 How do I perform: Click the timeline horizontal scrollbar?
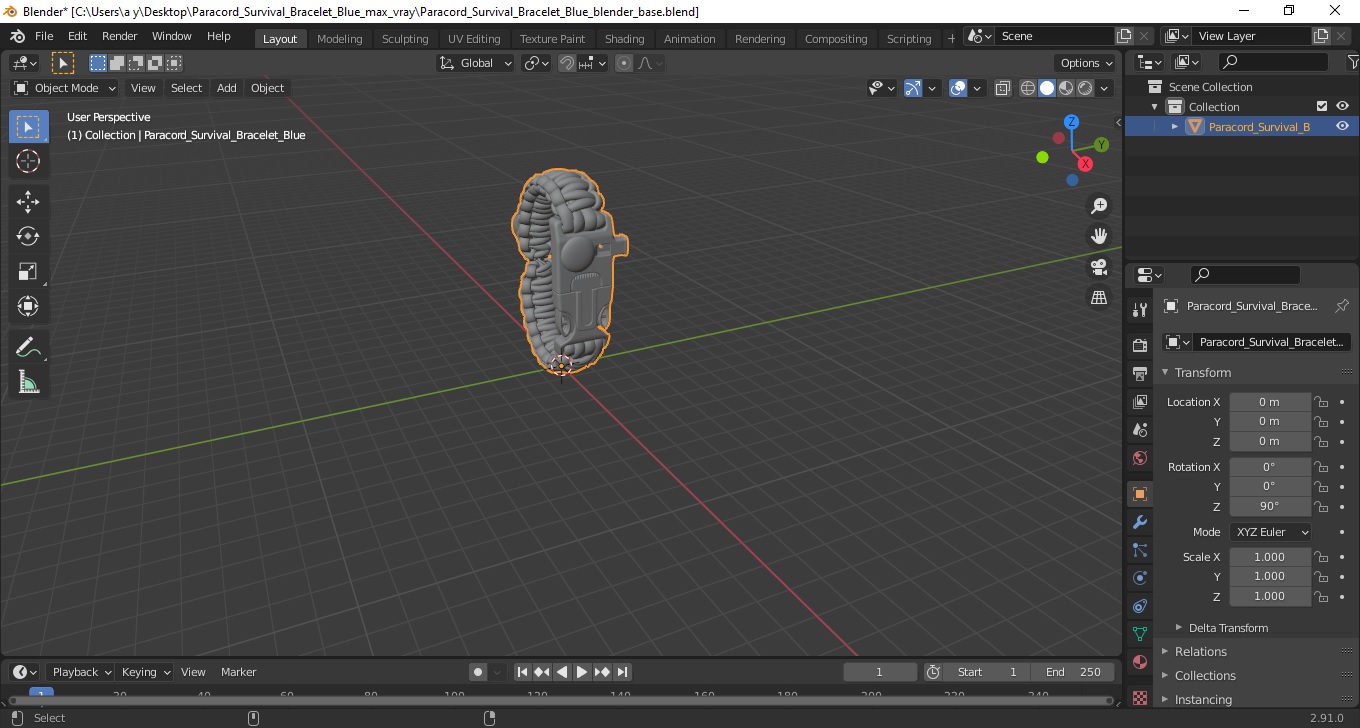(560, 700)
